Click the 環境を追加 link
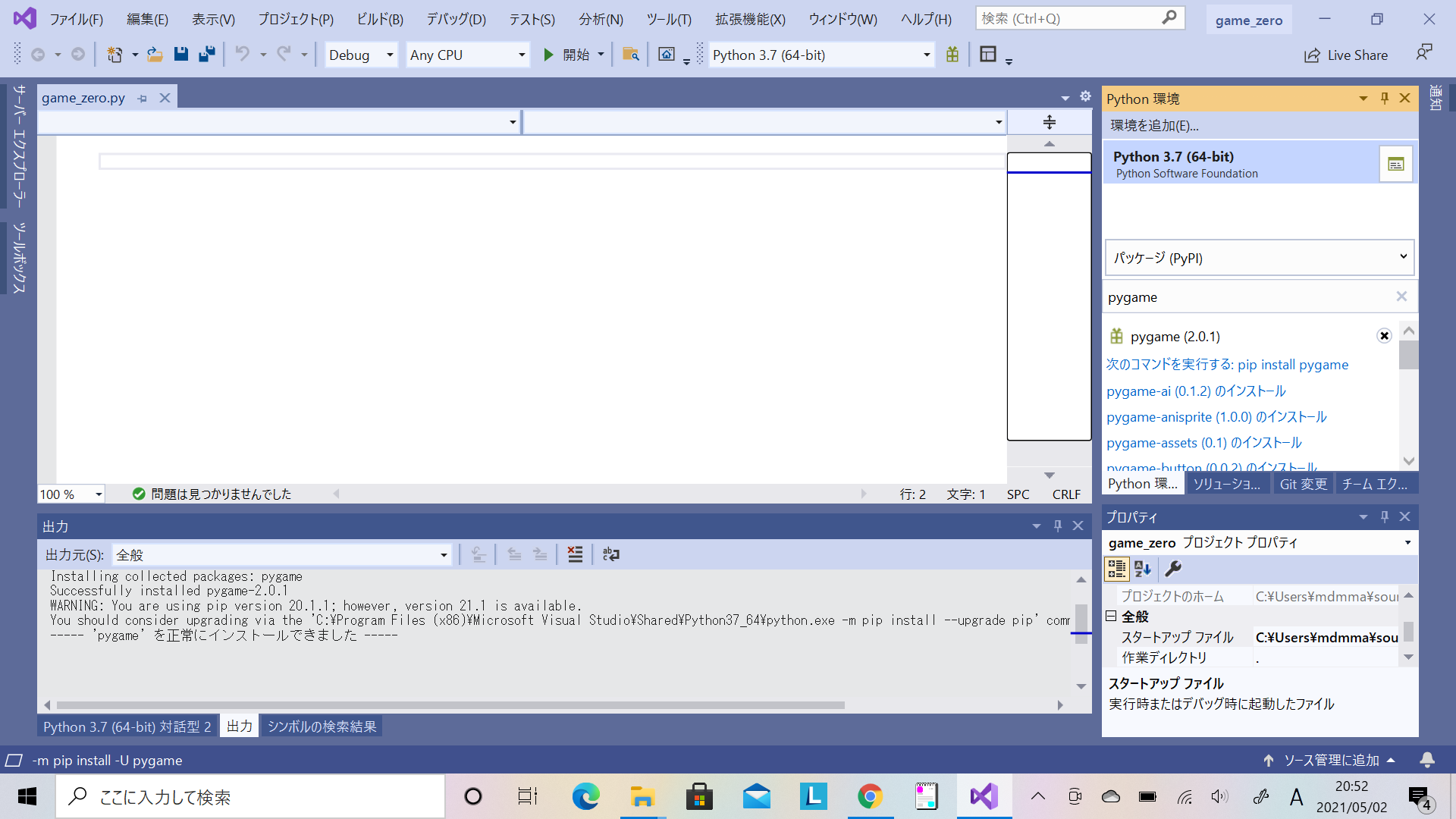The image size is (1456, 819). click(1153, 126)
